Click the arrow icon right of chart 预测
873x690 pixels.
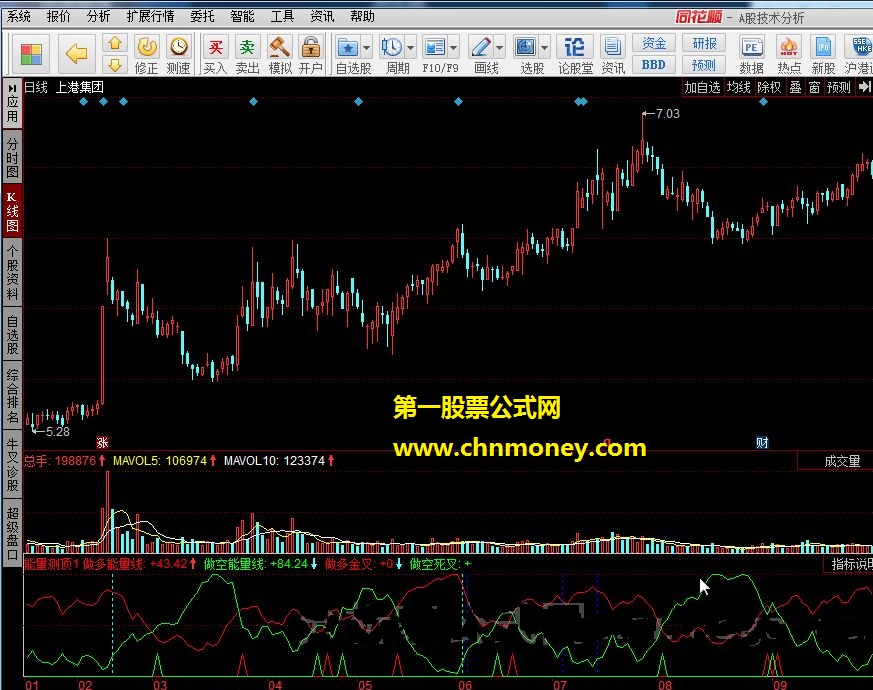pyautogui.click(x=864, y=87)
